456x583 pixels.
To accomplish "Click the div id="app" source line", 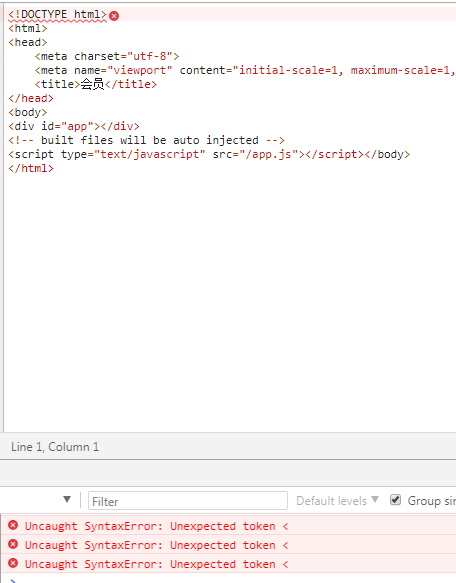I will (x=74, y=126).
